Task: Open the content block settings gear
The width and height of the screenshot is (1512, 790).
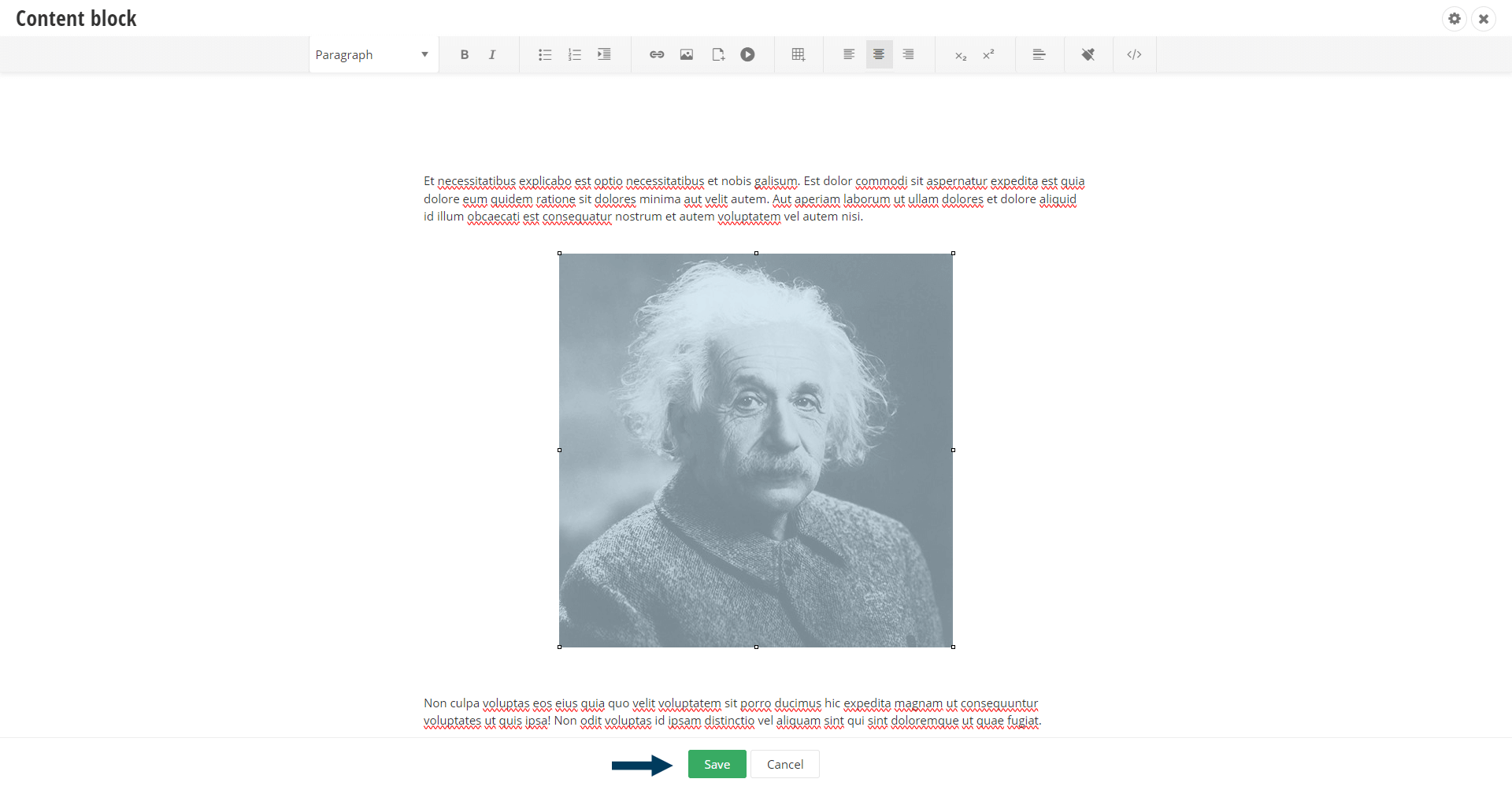Action: point(1455,18)
